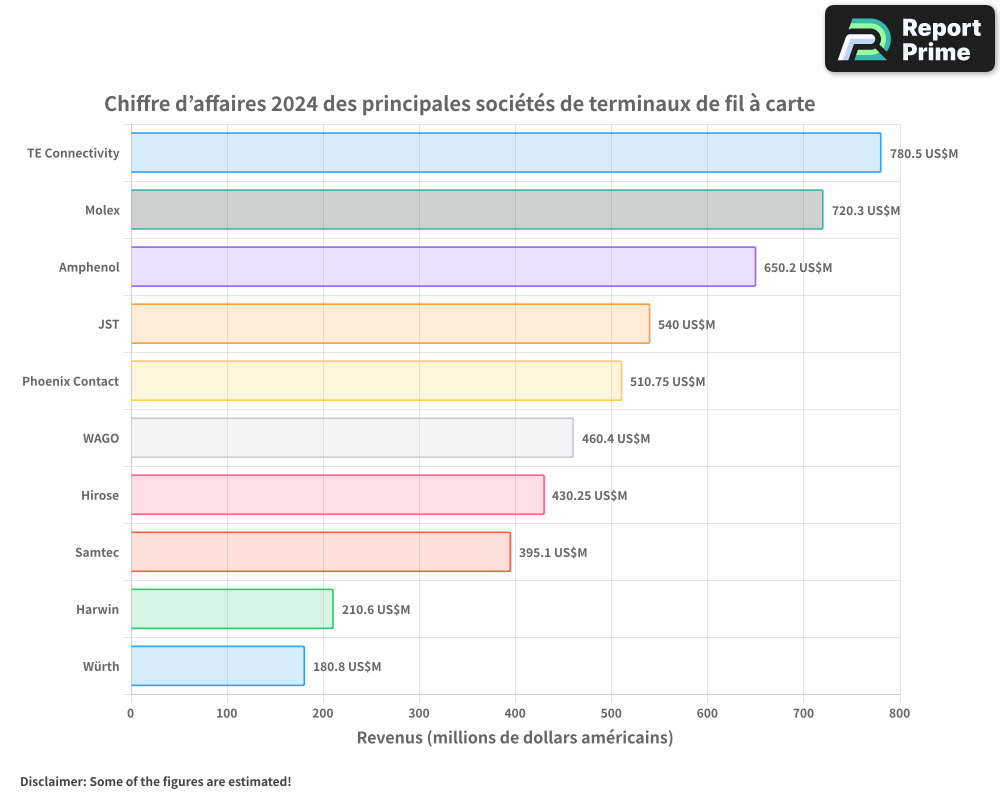Screen dimensions: 1000x800
Task: Click the WAGO light gray bar
Action: 352,438
